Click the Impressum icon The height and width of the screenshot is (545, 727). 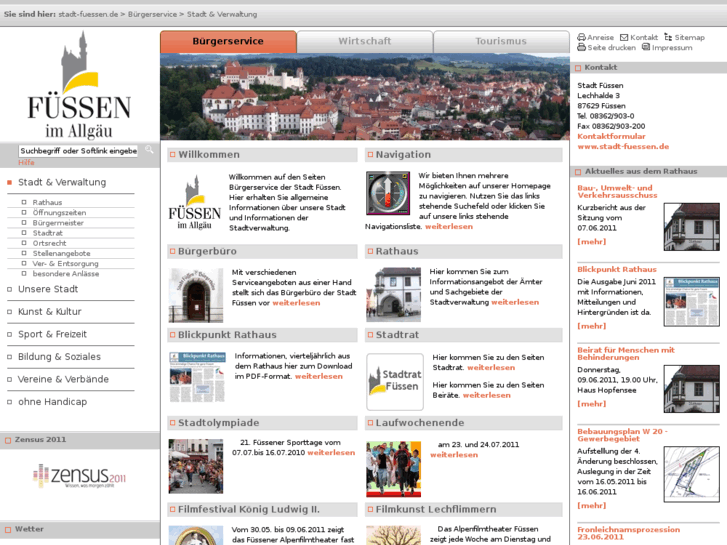pos(646,48)
